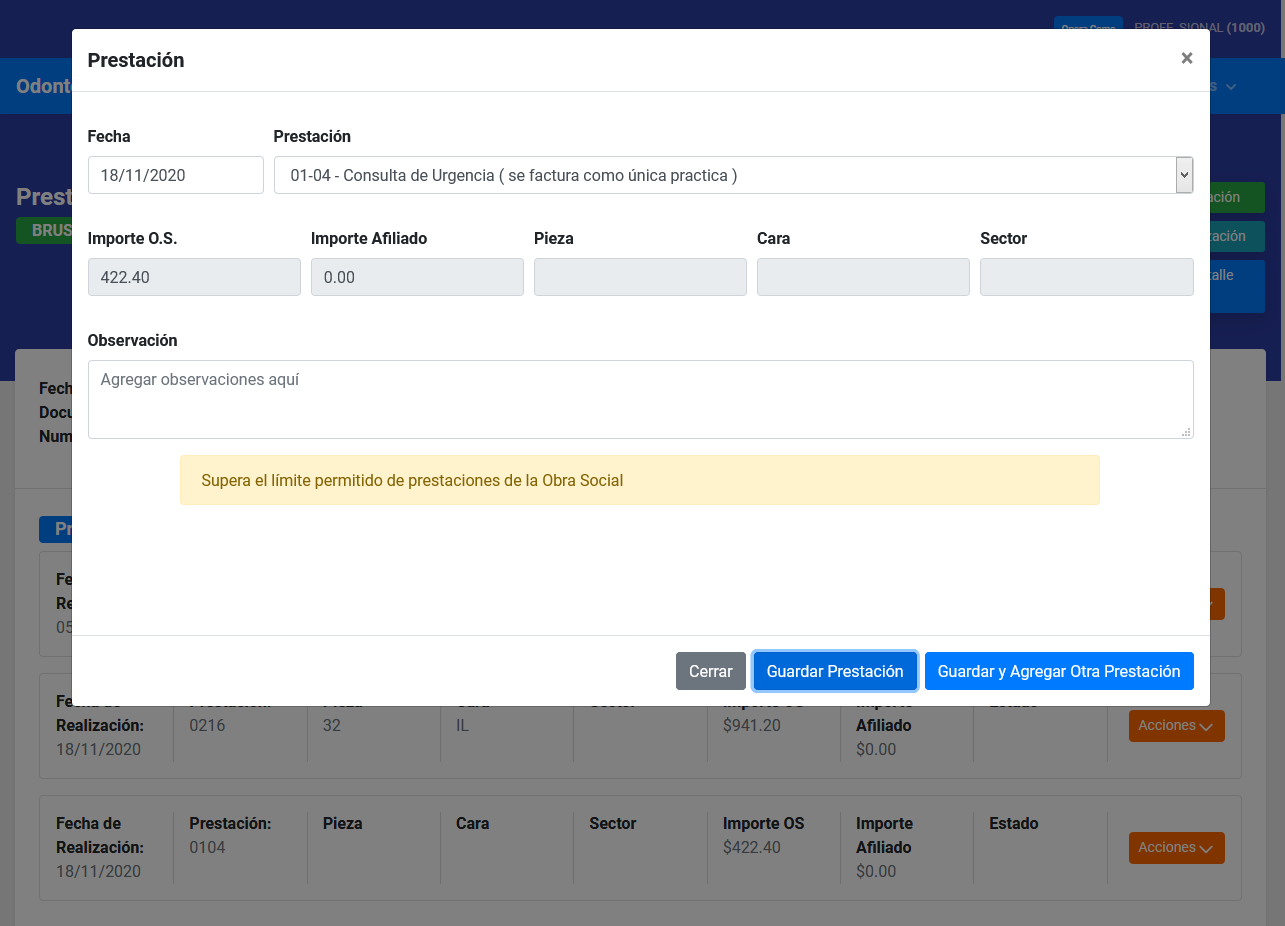Image resolution: width=1285 pixels, height=926 pixels.
Task: Click Guardar y Agregar Otra Prestación
Action: pyautogui.click(x=1059, y=671)
